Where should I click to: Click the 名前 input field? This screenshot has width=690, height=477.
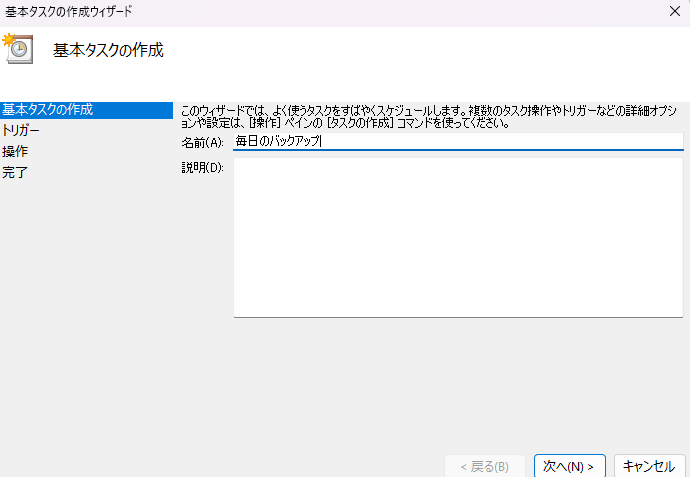[x=458, y=141]
